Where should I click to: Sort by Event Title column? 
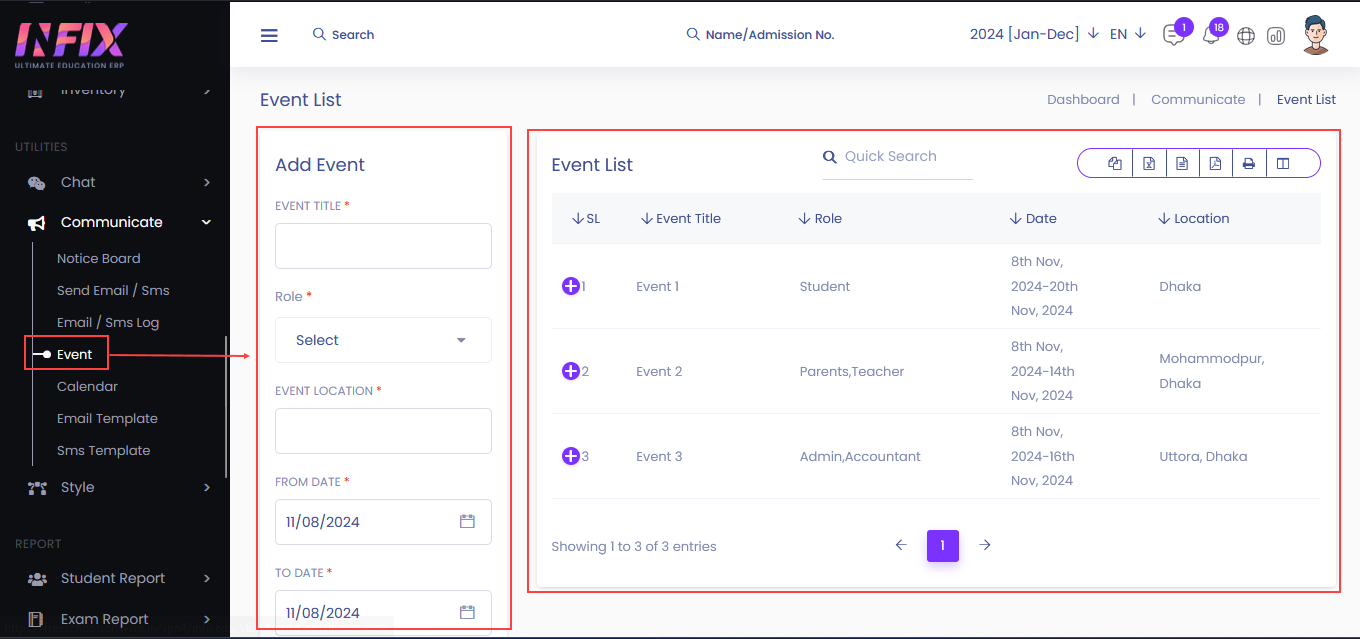pyautogui.click(x=681, y=218)
